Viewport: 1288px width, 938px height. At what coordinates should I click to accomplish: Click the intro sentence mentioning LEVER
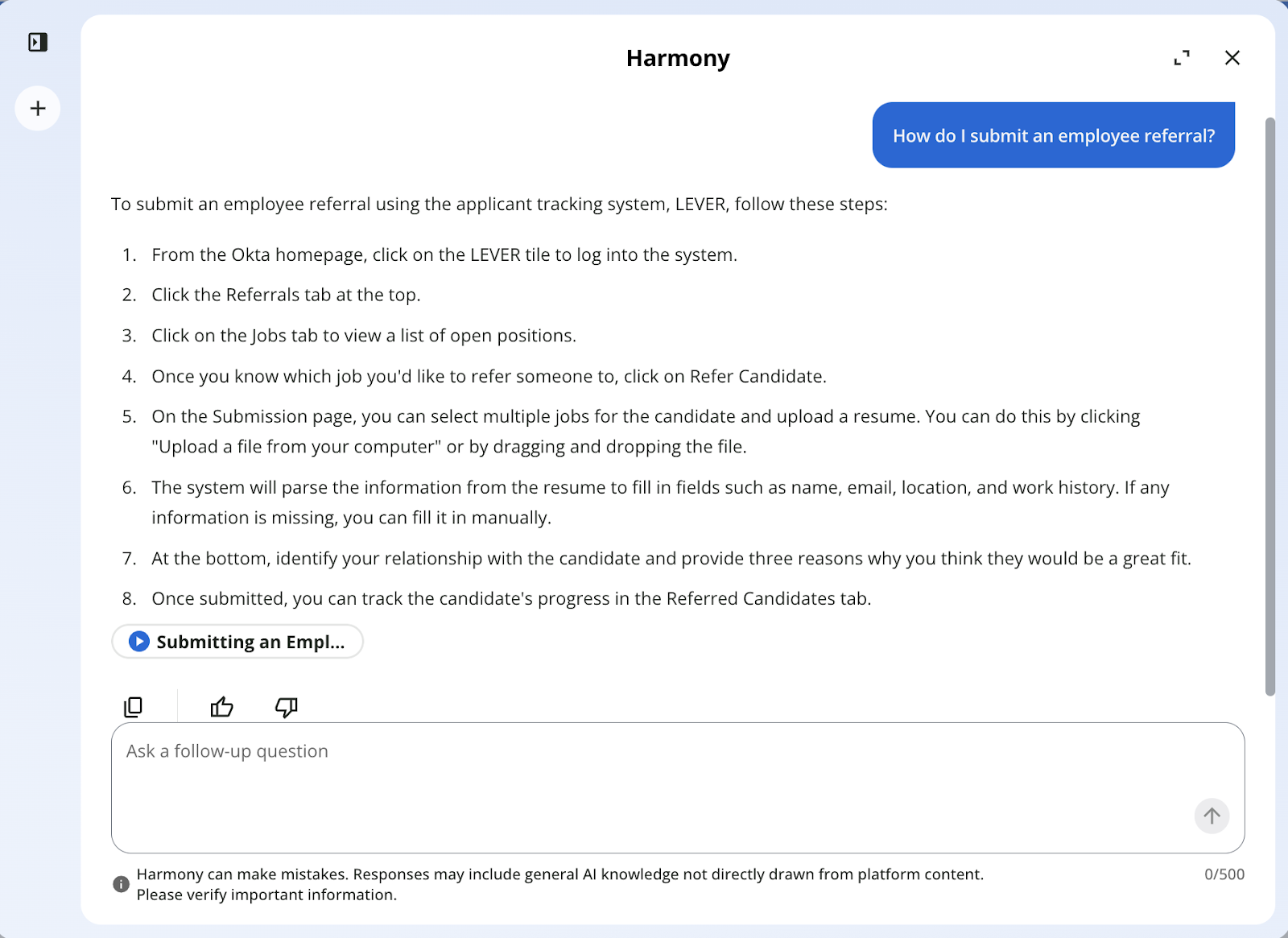[499, 204]
